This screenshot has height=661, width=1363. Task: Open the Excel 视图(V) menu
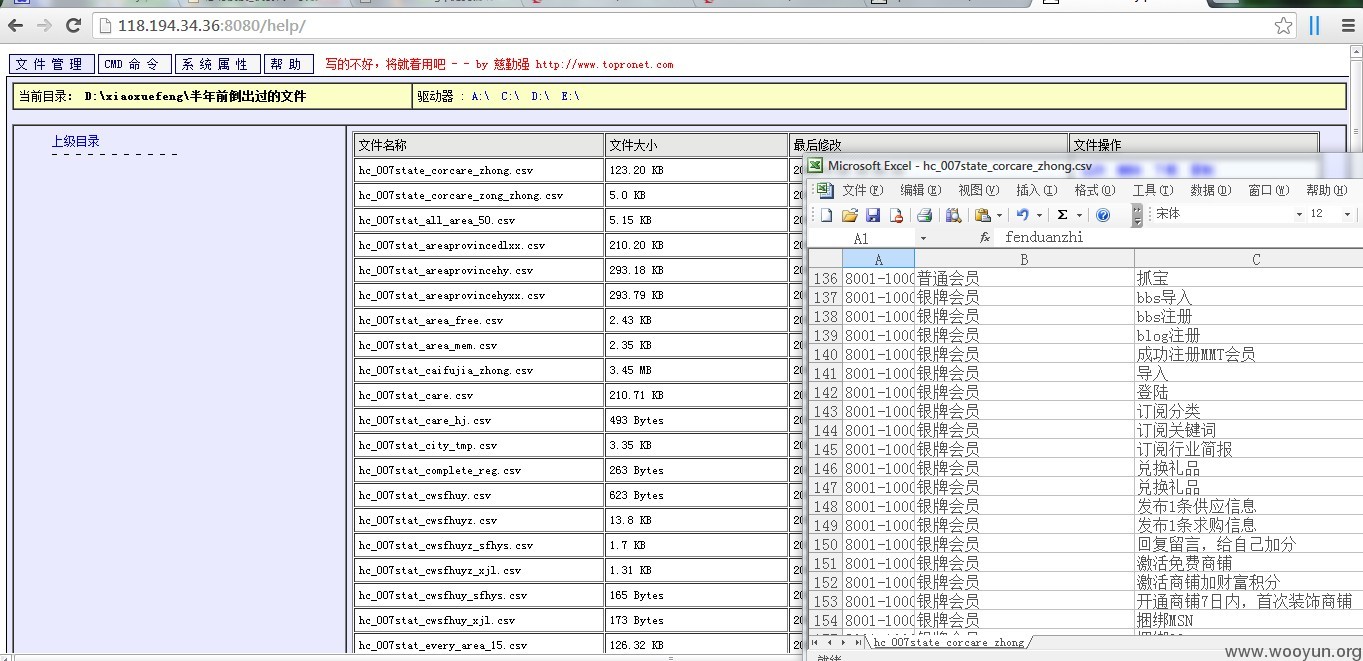click(x=979, y=190)
